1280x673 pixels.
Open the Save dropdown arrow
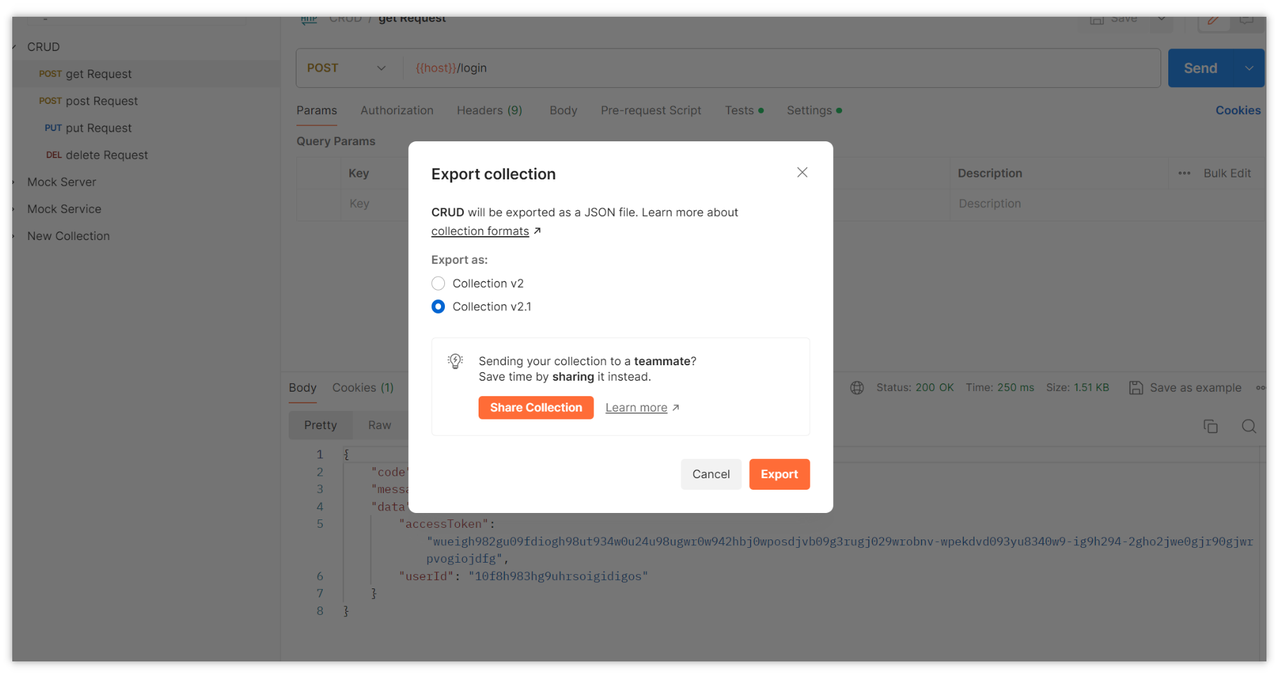pyautogui.click(x=1162, y=19)
